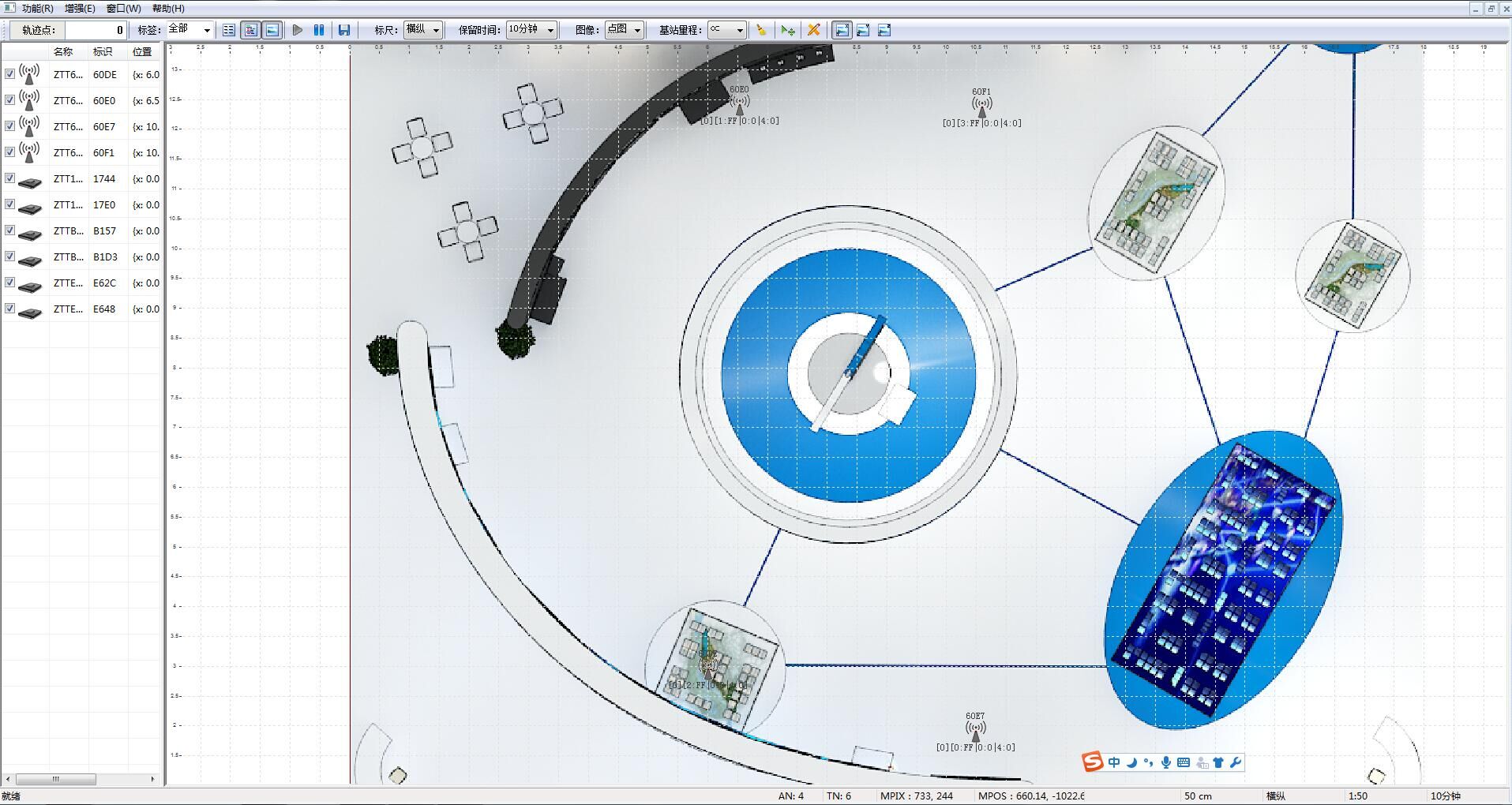Viewport: 1512px width, 805px height.
Task: Click the 标识 column header
Action: coord(103,52)
